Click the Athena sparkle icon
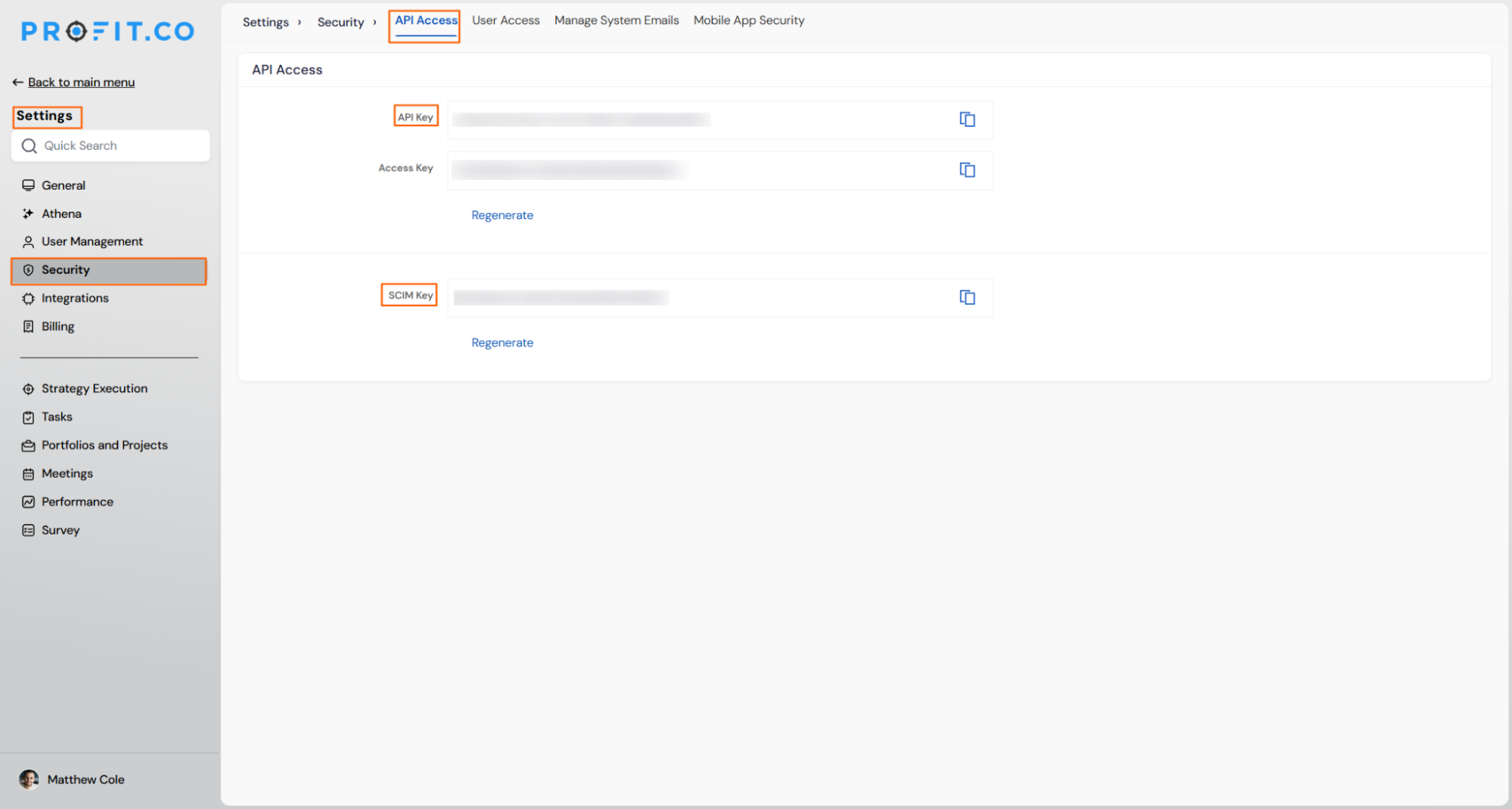1512x809 pixels. pos(28,214)
